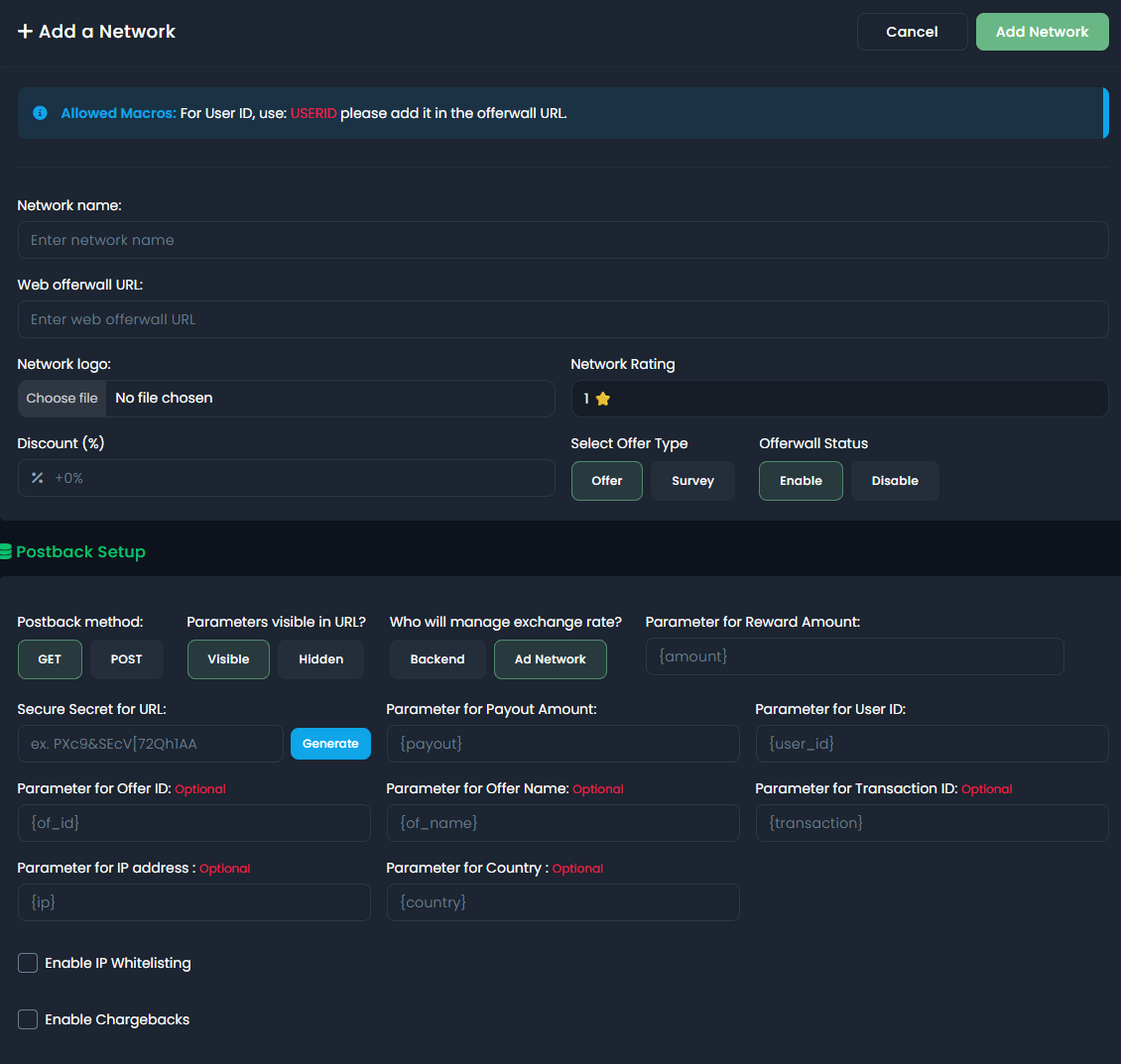Select POST as postback method
The height and width of the screenshot is (1064, 1121).
coord(126,659)
